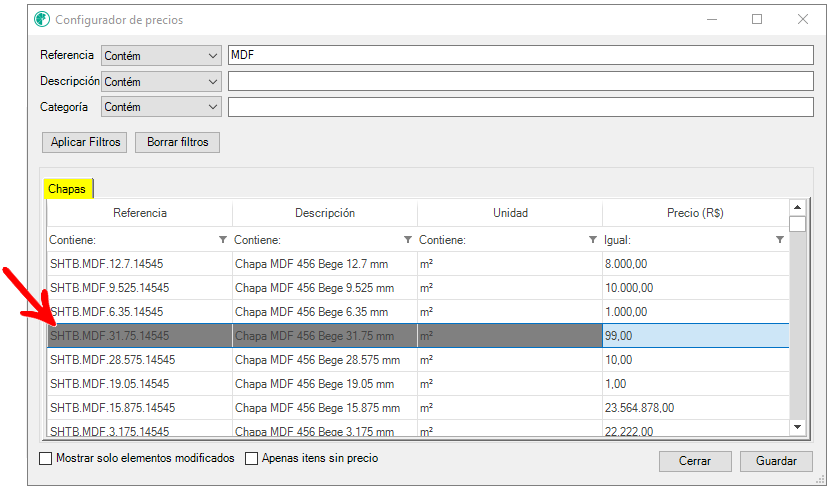Image resolution: width=830 pixels, height=489 pixels.
Task: Toggle Apenas itens sin precio checkbox
Action: (x=252, y=459)
